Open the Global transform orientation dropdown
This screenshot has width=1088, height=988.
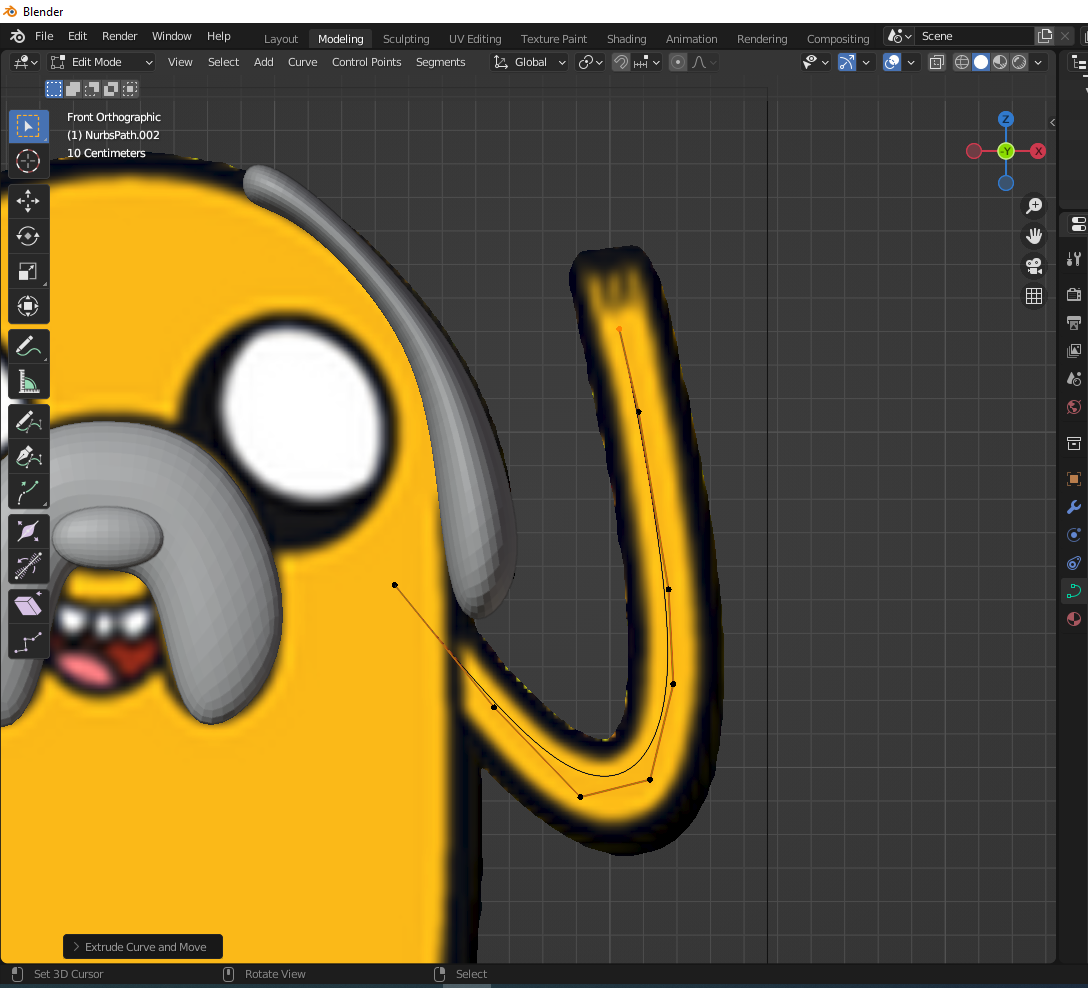pyautogui.click(x=529, y=62)
